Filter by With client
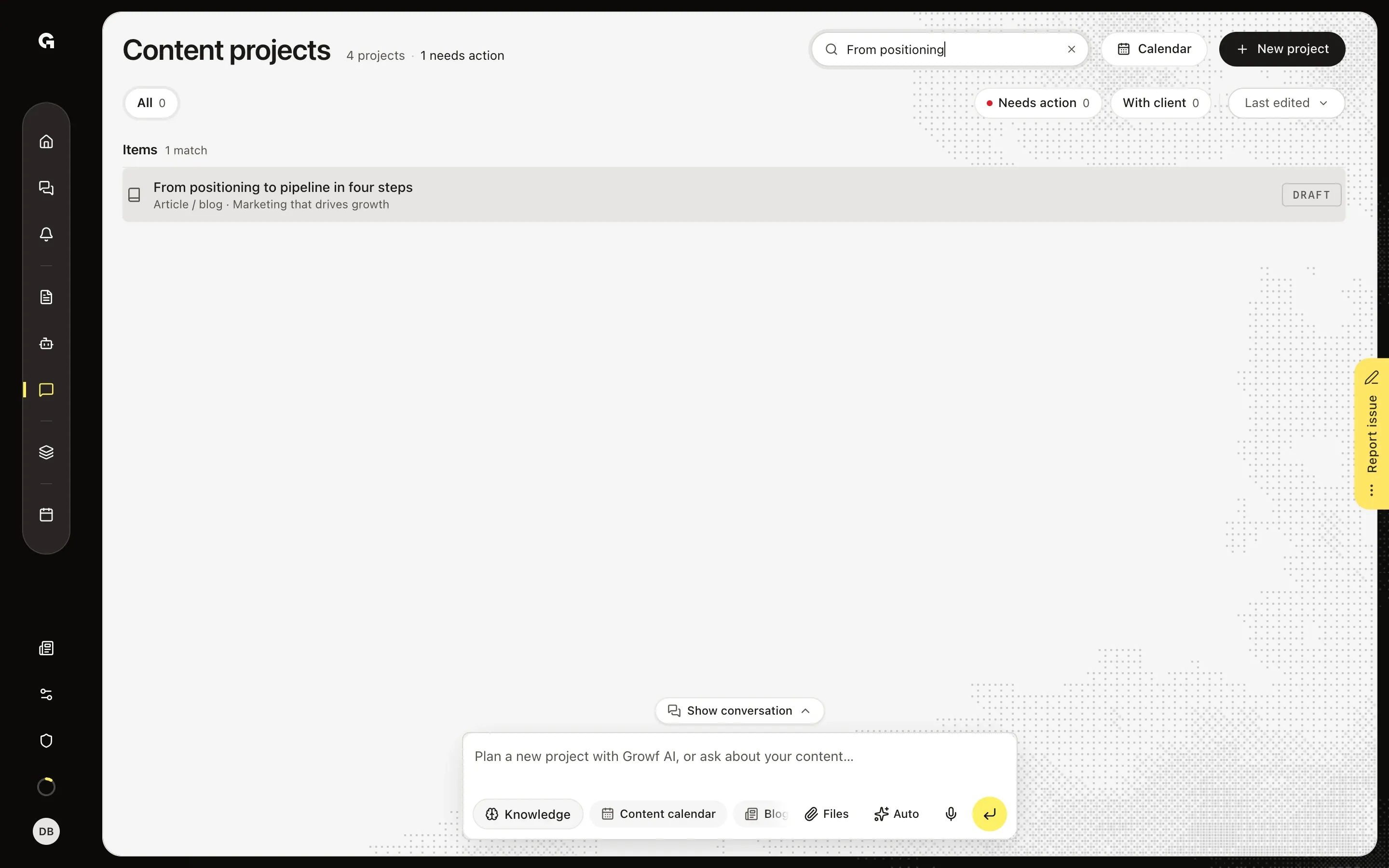The image size is (1389, 868). pos(1160,103)
